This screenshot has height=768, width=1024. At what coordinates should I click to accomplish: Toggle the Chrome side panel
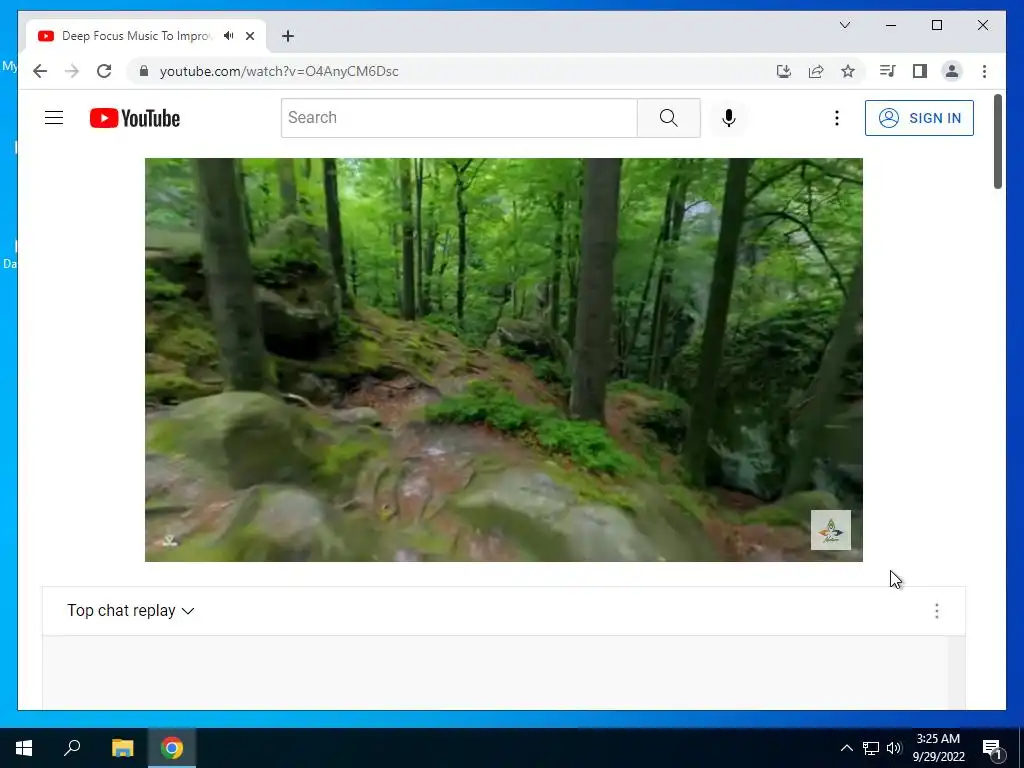tap(920, 71)
